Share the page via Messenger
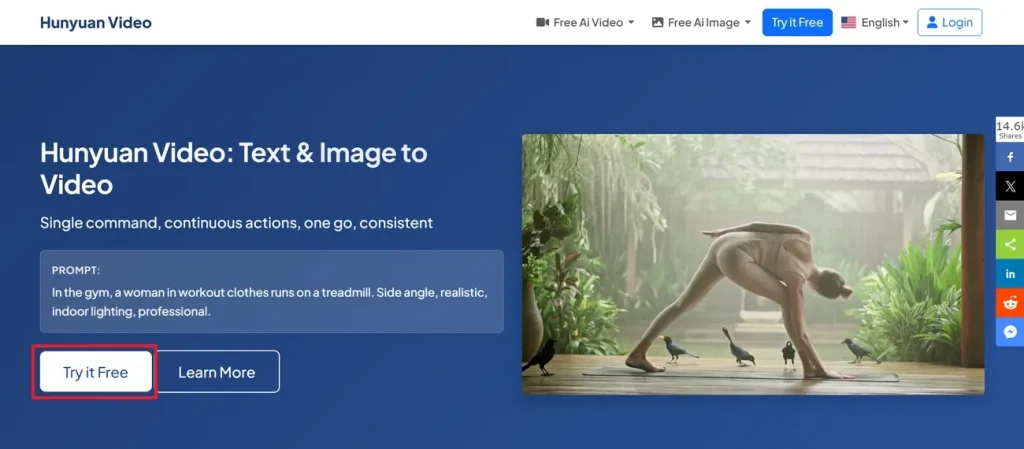 pyautogui.click(x=1010, y=332)
